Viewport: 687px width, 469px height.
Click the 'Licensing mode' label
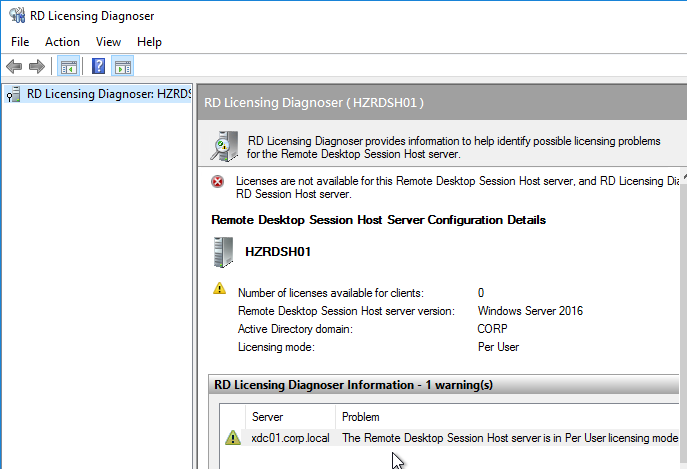(x=276, y=347)
